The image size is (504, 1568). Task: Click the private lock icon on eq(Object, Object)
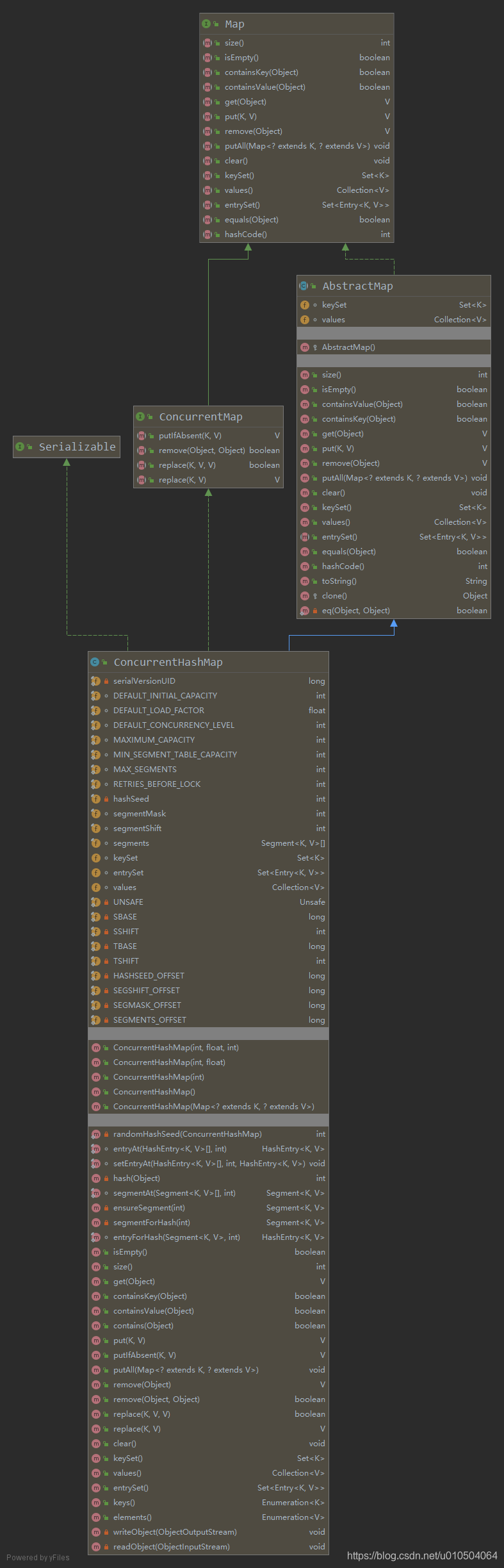tap(315, 611)
